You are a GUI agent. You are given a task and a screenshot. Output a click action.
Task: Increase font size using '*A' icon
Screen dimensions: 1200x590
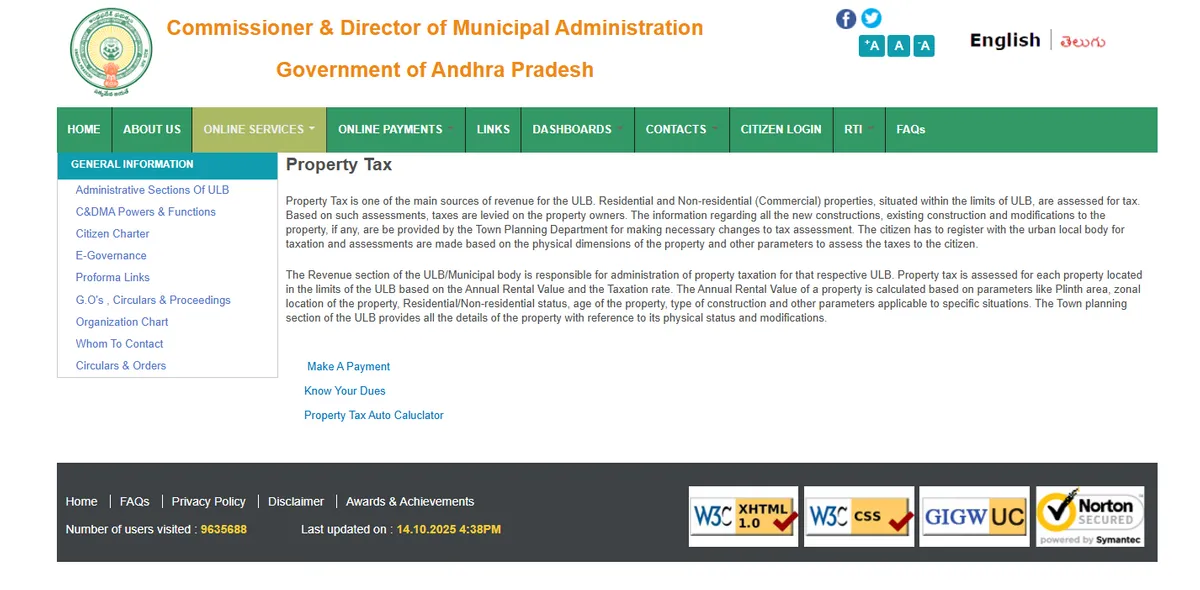point(871,45)
